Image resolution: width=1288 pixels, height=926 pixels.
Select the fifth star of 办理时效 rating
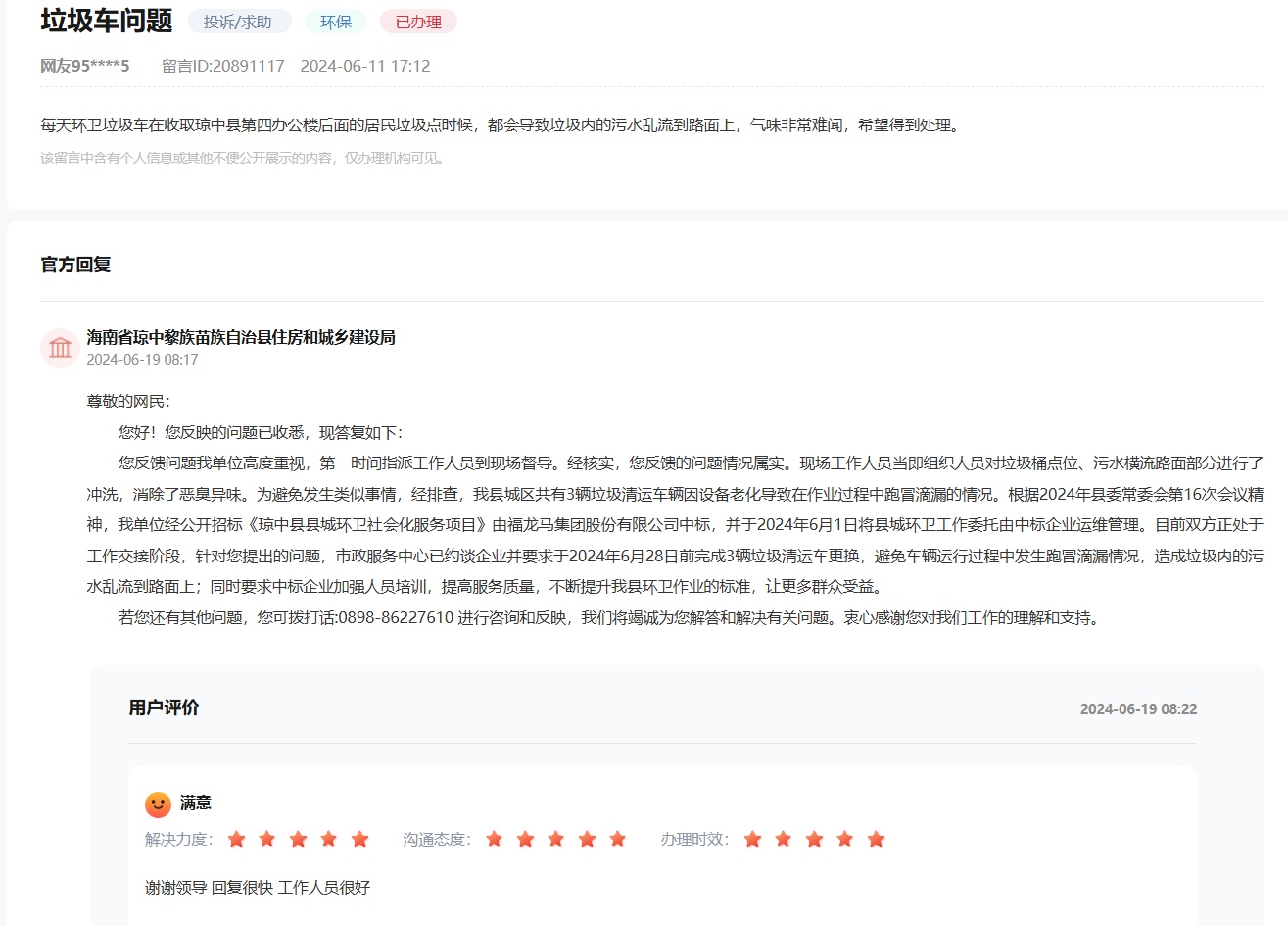(876, 839)
